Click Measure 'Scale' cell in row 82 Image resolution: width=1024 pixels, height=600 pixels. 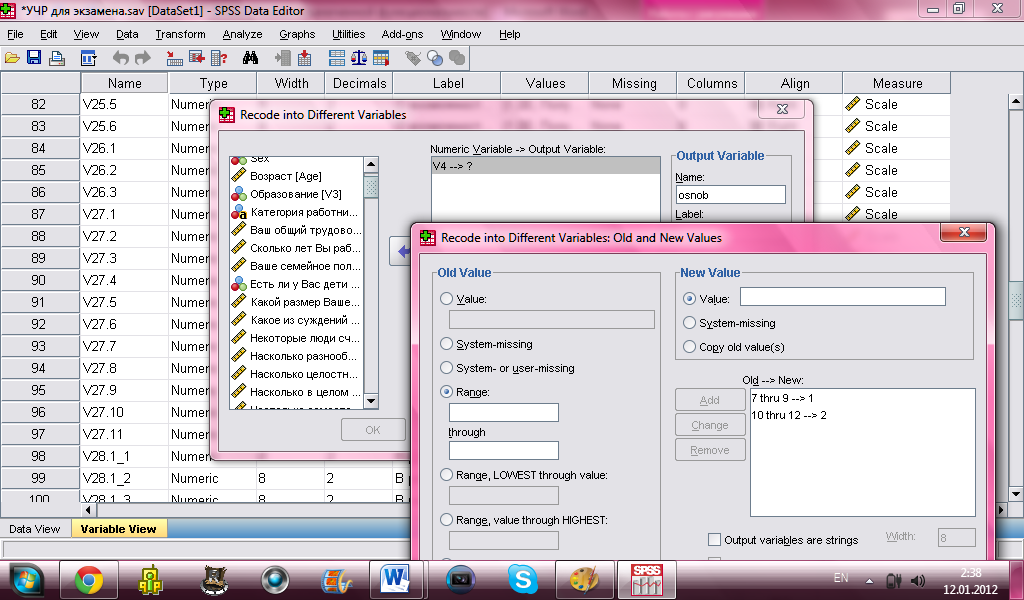[896, 104]
